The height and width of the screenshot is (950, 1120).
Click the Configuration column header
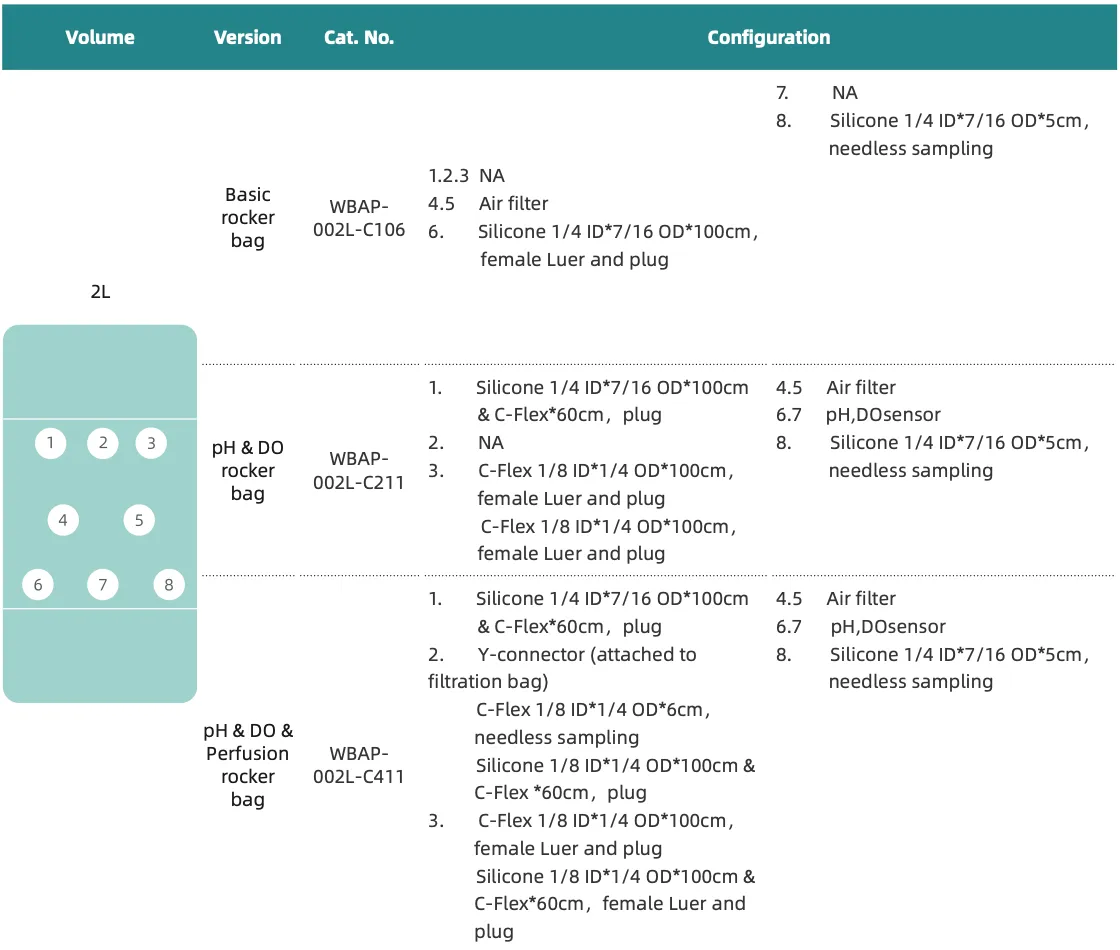click(769, 37)
